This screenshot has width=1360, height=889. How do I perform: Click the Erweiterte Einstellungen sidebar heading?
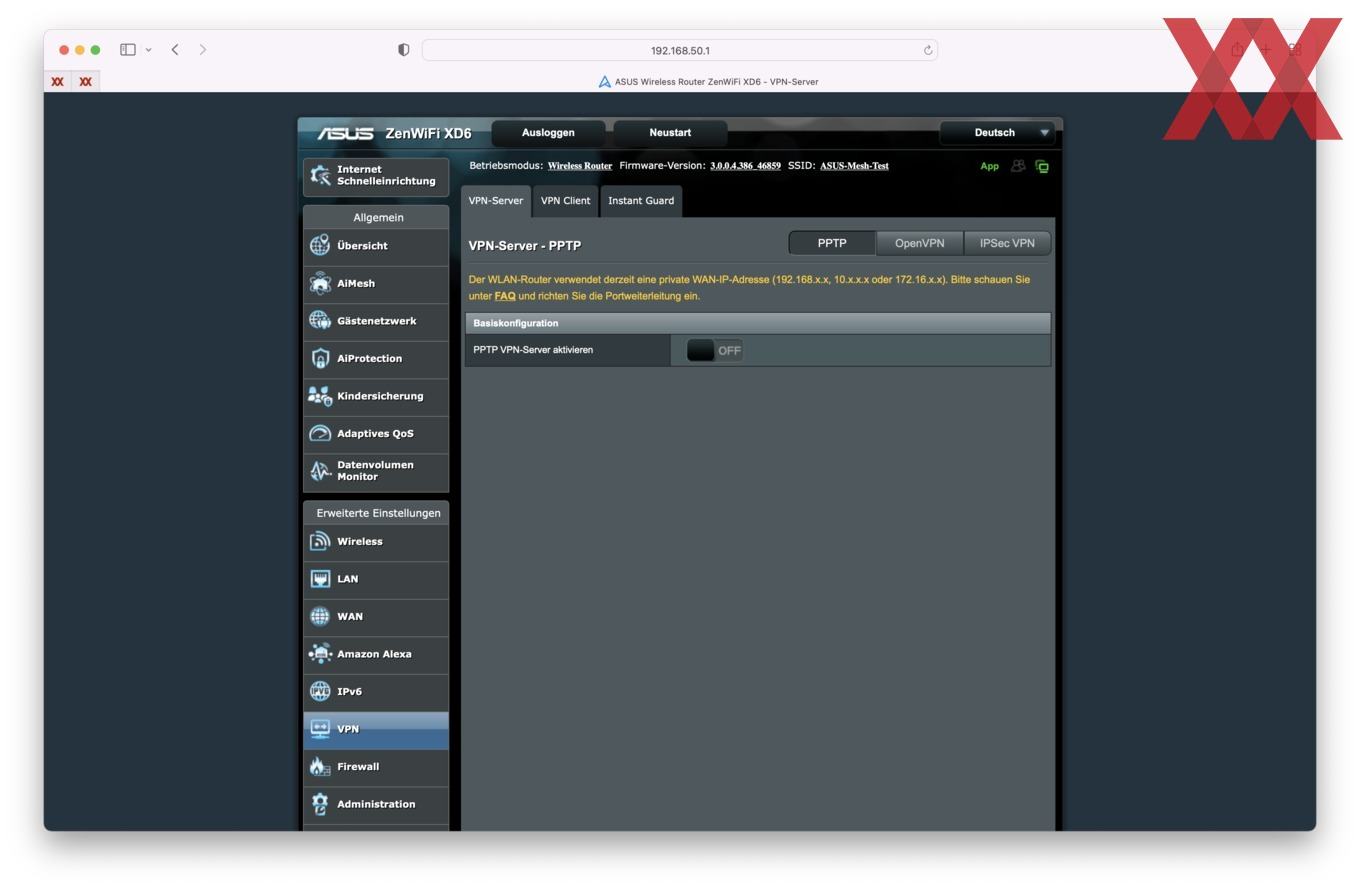coord(378,513)
